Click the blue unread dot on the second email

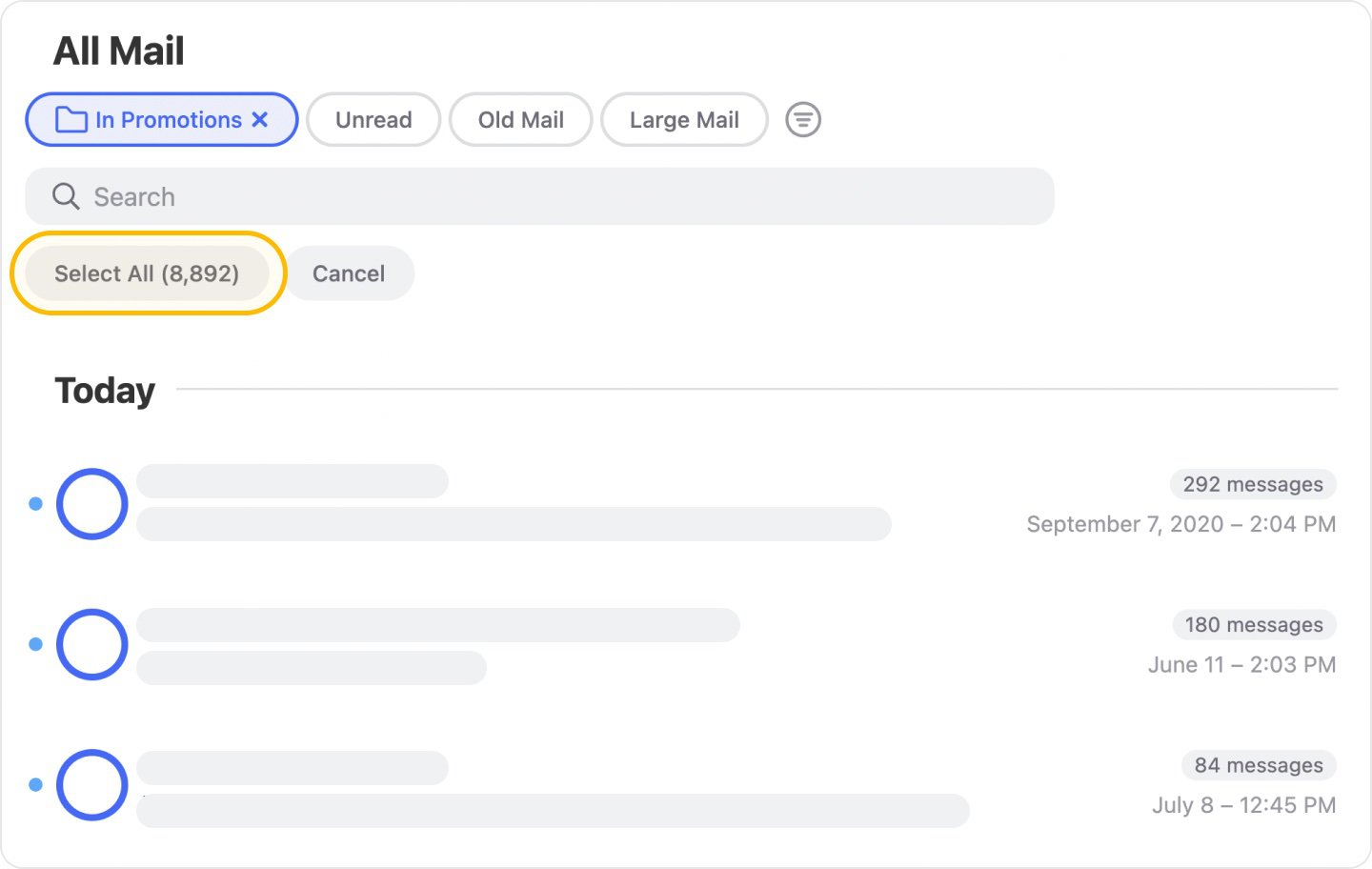[34, 643]
